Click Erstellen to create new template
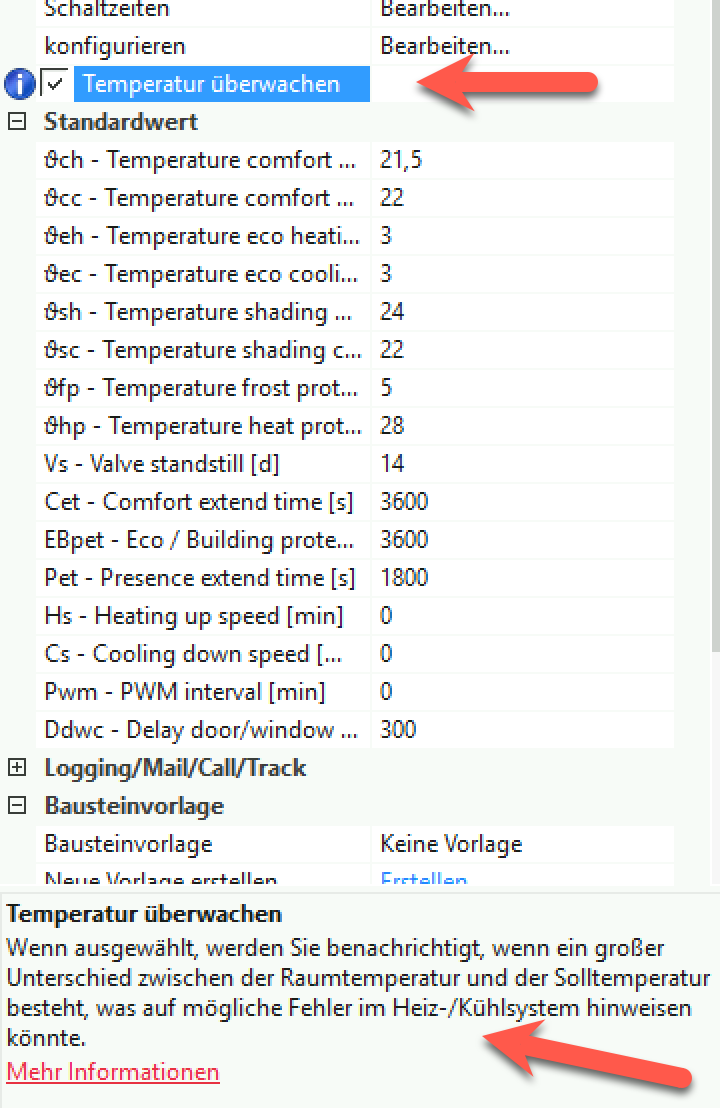 click(x=424, y=881)
